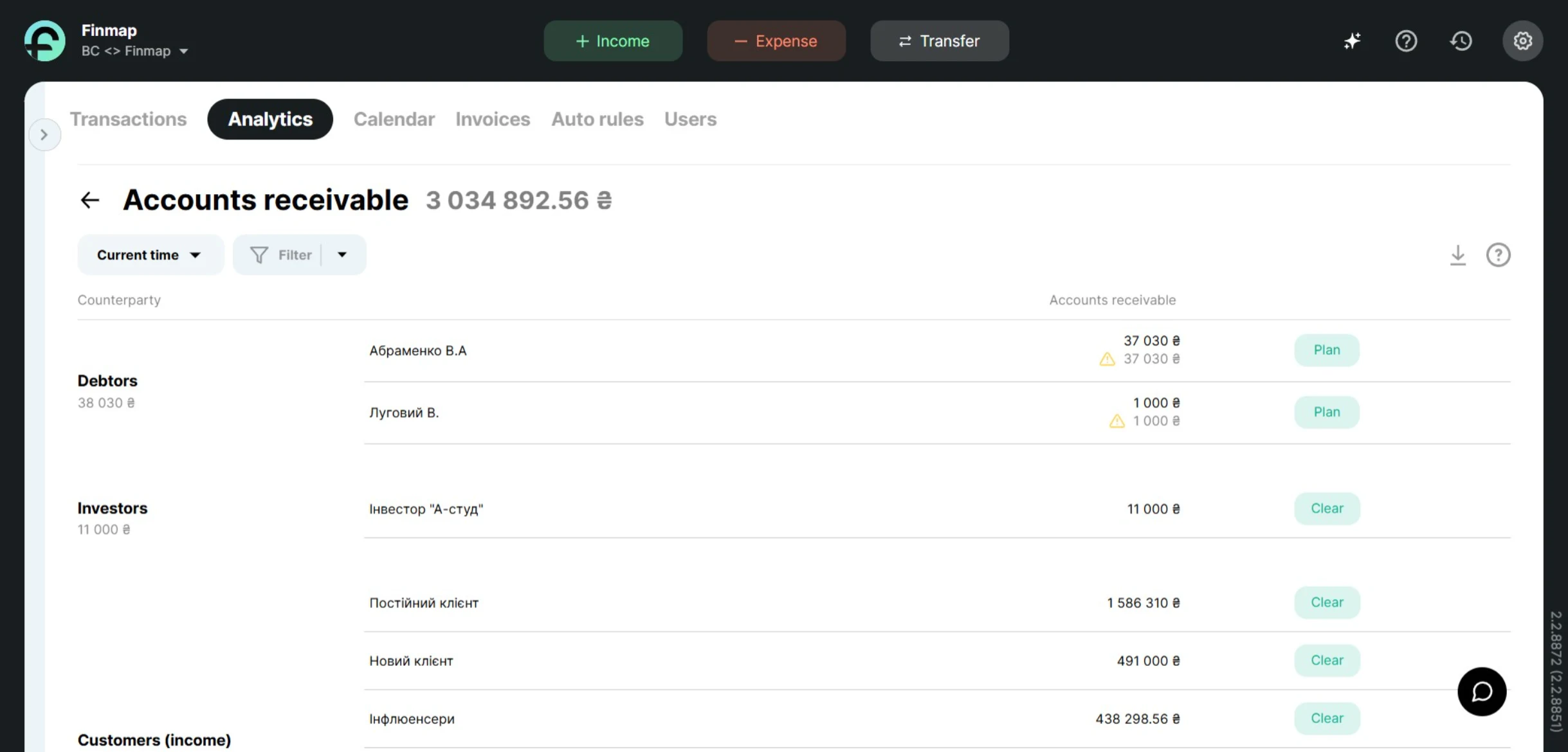Expand the left sidebar chevron

point(44,134)
